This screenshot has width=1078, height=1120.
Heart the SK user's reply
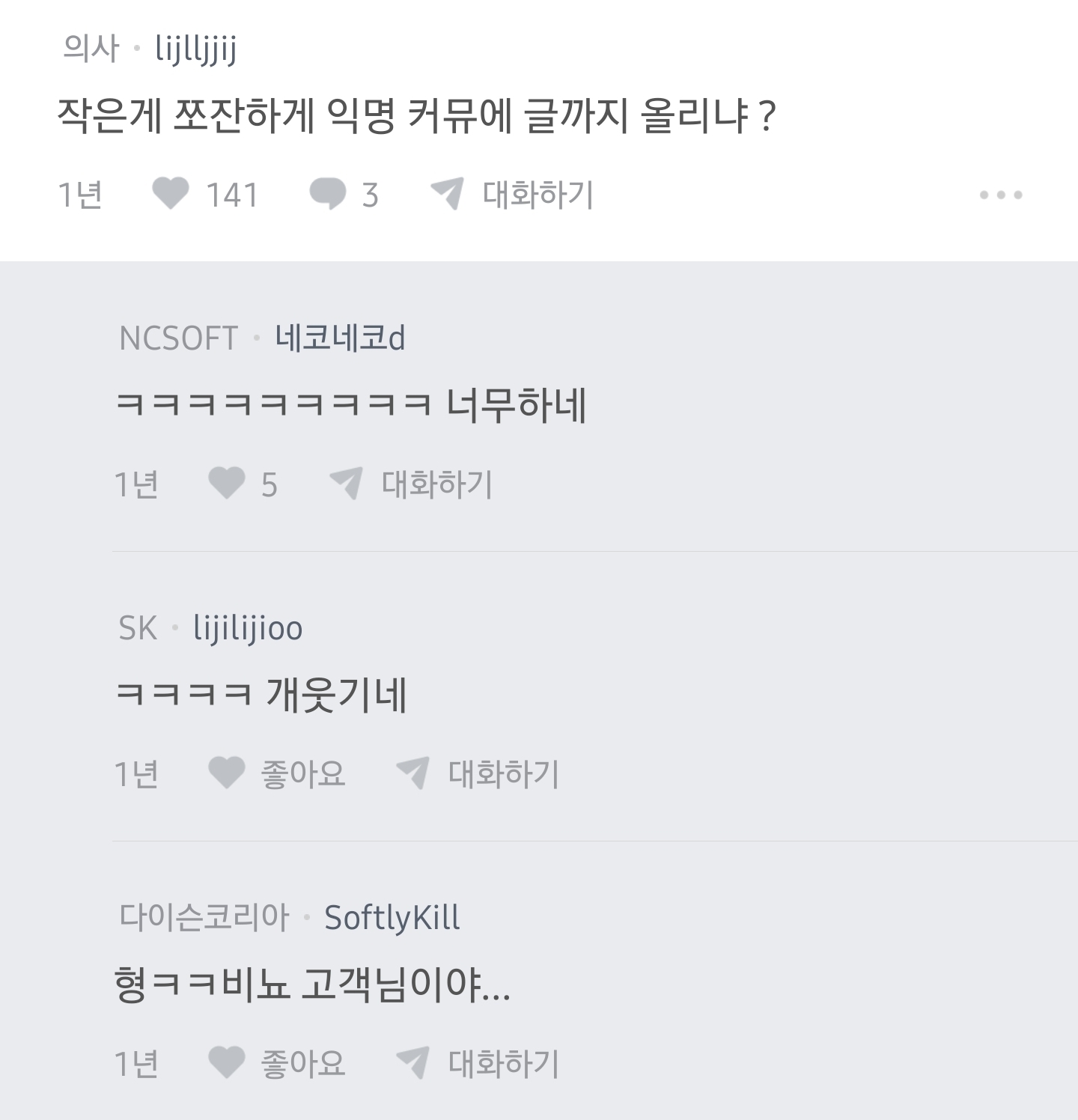pyautogui.click(x=226, y=773)
